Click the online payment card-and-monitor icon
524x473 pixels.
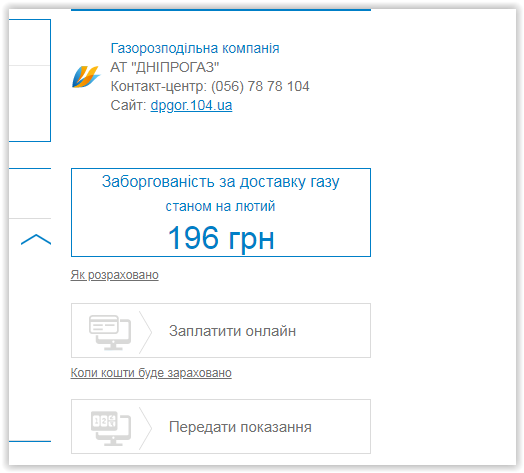(110, 332)
